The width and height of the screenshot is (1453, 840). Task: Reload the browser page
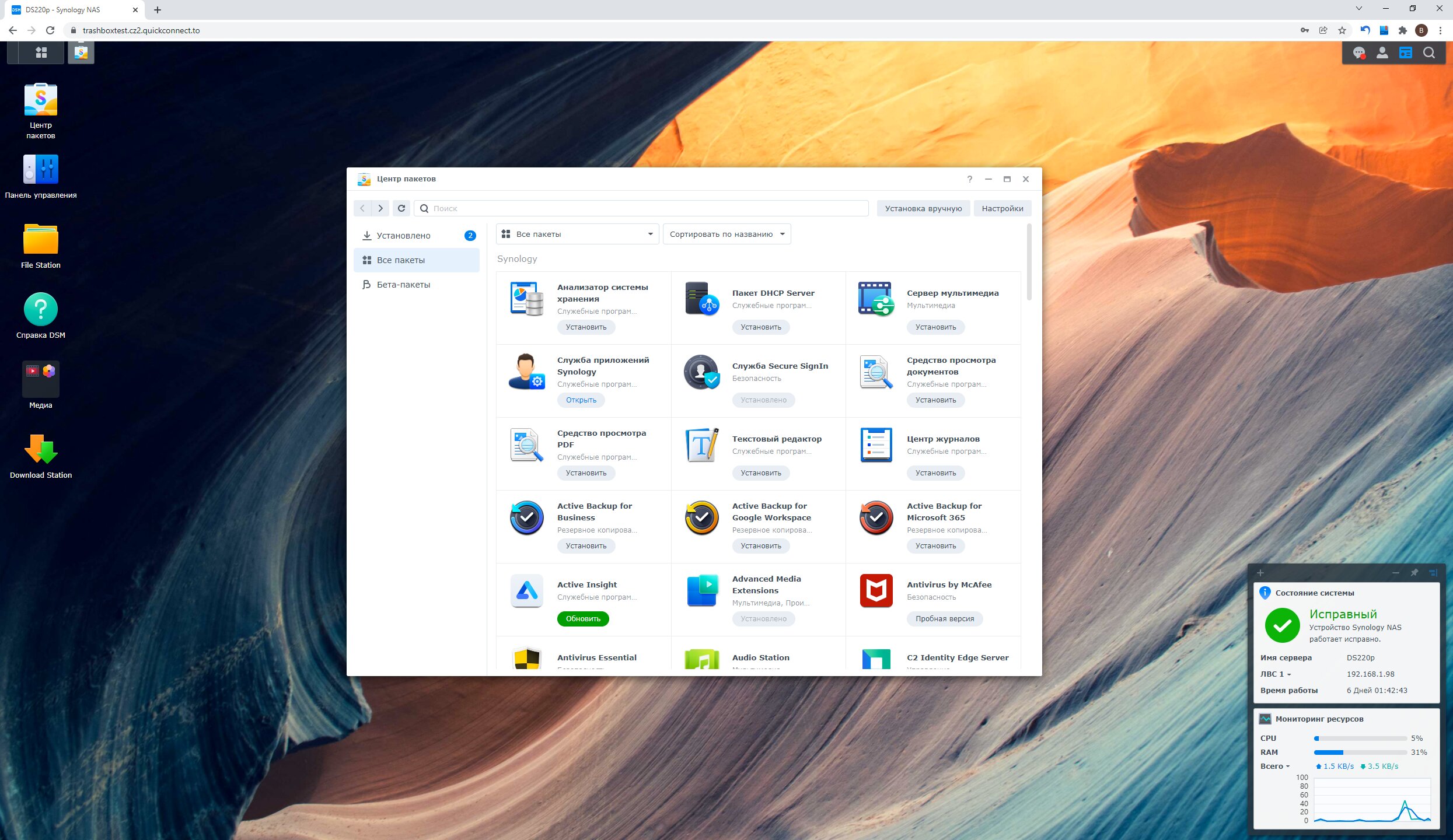click(50, 30)
